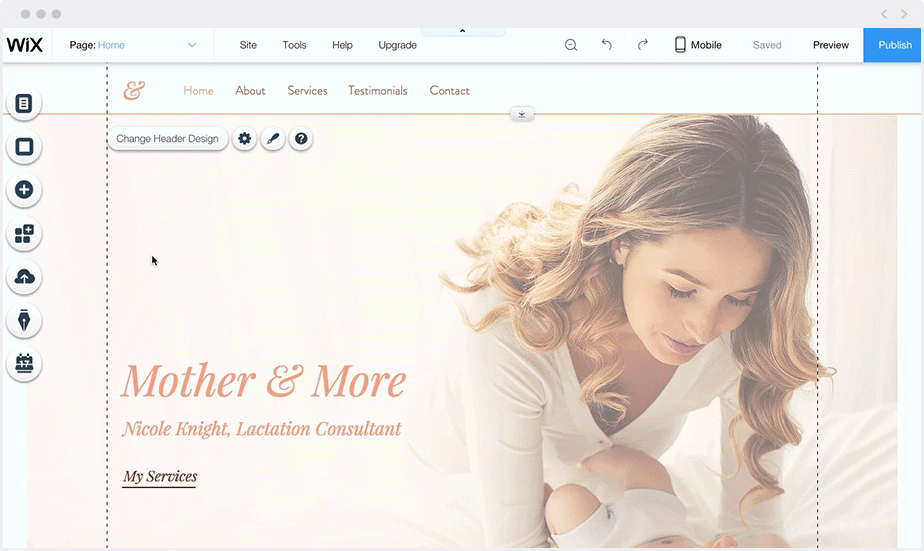Image resolution: width=924 pixels, height=551 pixels.
Task: Expand the Page Home dropdown
Action: tap(133, 45)
